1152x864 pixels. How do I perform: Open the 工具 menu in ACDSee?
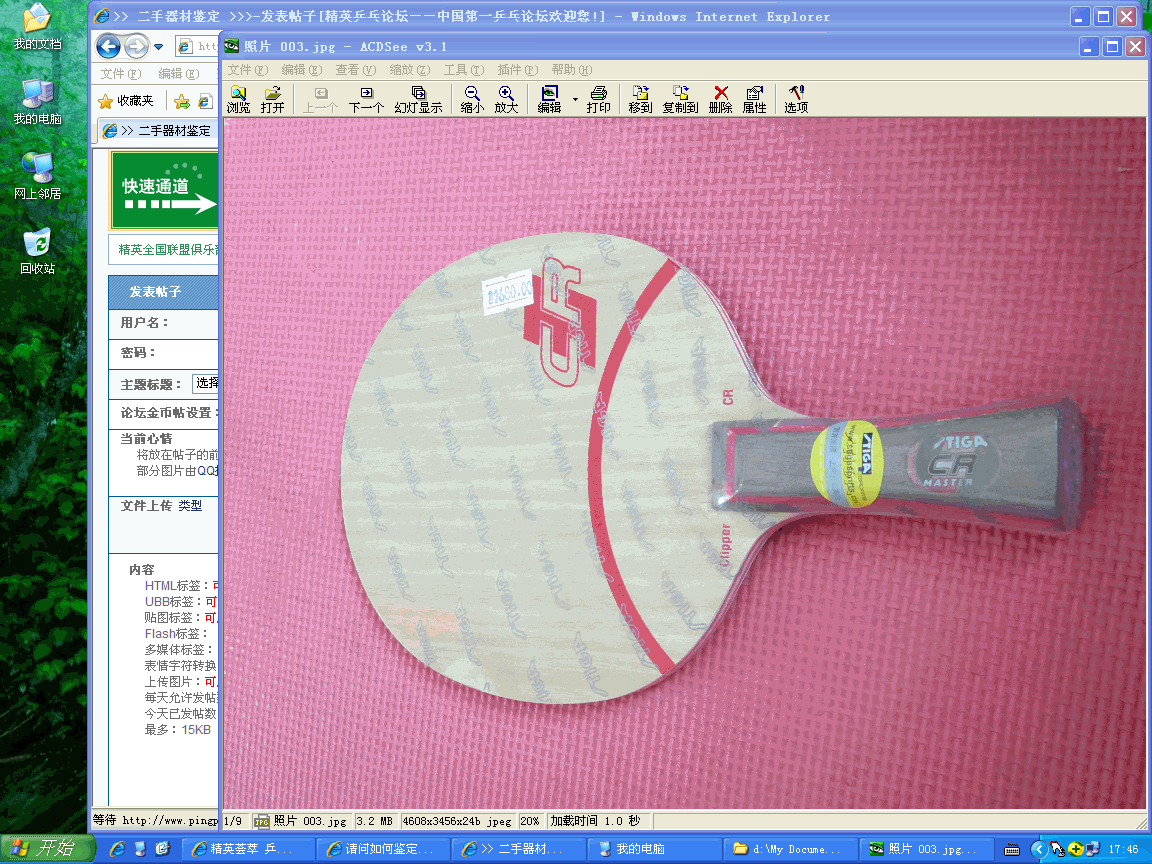[464, 70]
